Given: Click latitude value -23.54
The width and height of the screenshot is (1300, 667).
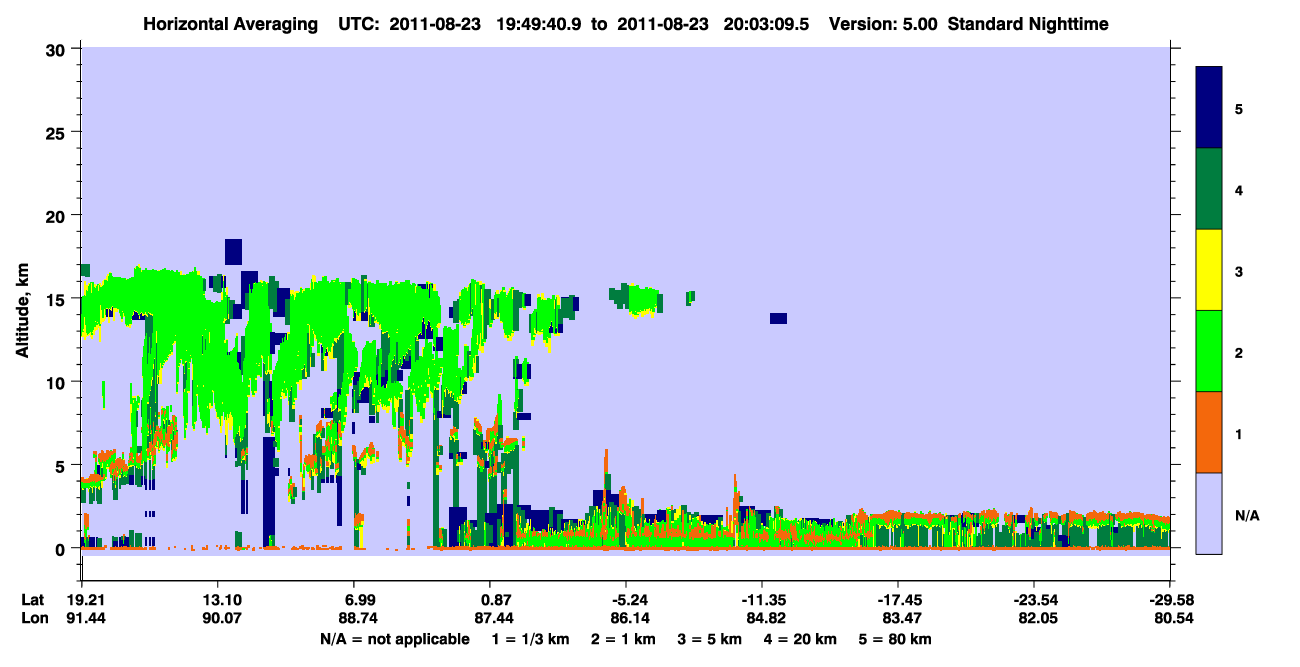Looking at the screenshot, I should pos(1033,600).
